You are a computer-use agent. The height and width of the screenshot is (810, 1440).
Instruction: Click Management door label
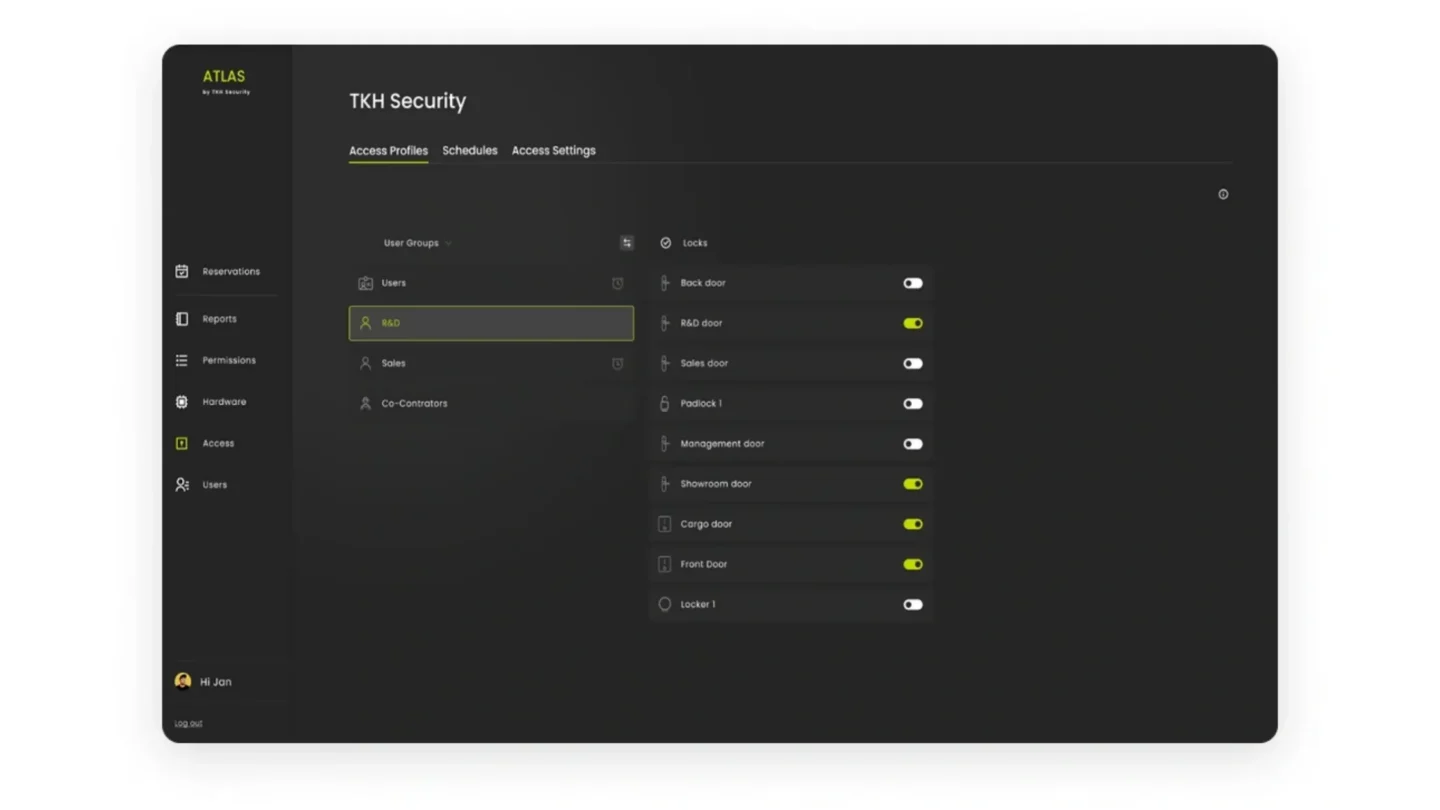click(x=722, y=443)
